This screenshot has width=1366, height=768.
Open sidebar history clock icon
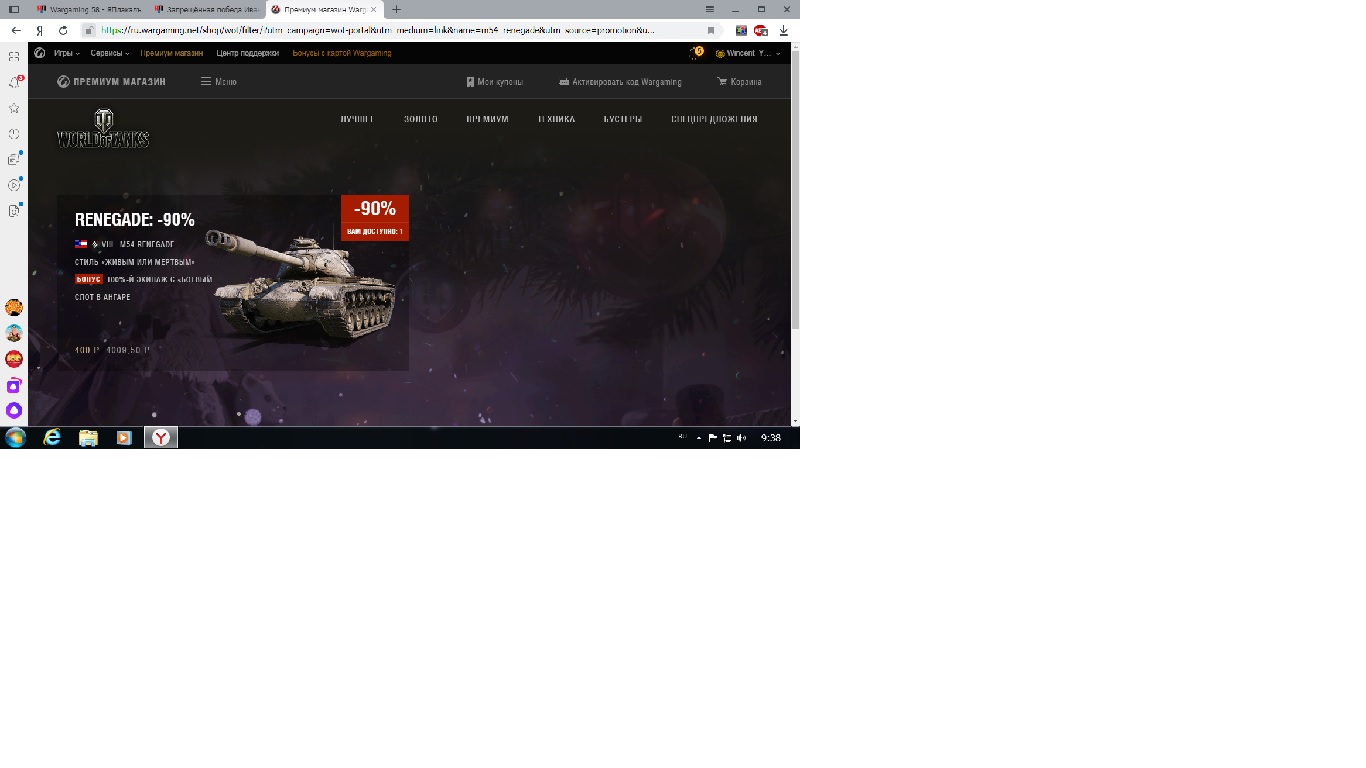(14, 134)
